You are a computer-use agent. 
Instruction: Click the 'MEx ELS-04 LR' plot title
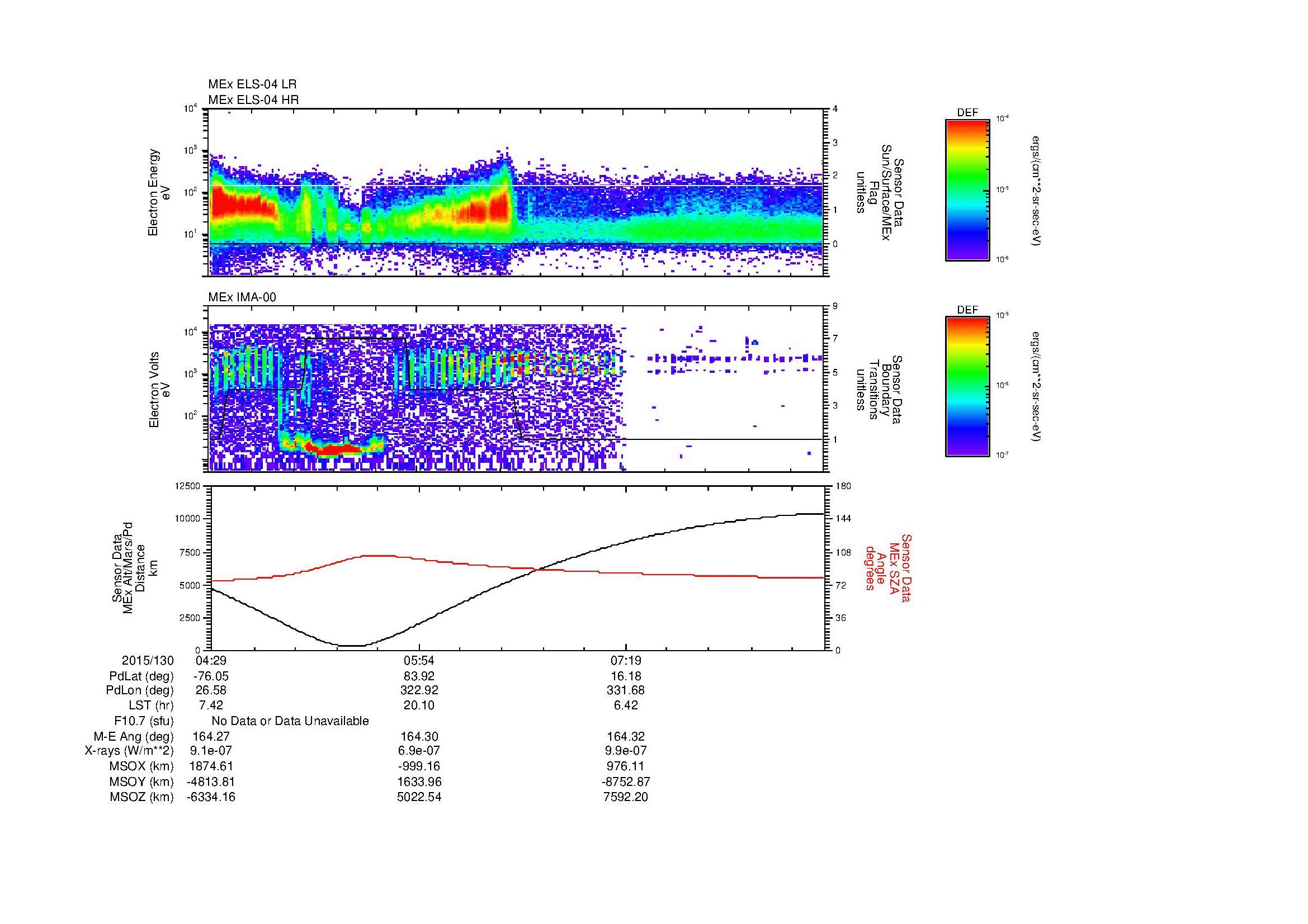[252, 84]
